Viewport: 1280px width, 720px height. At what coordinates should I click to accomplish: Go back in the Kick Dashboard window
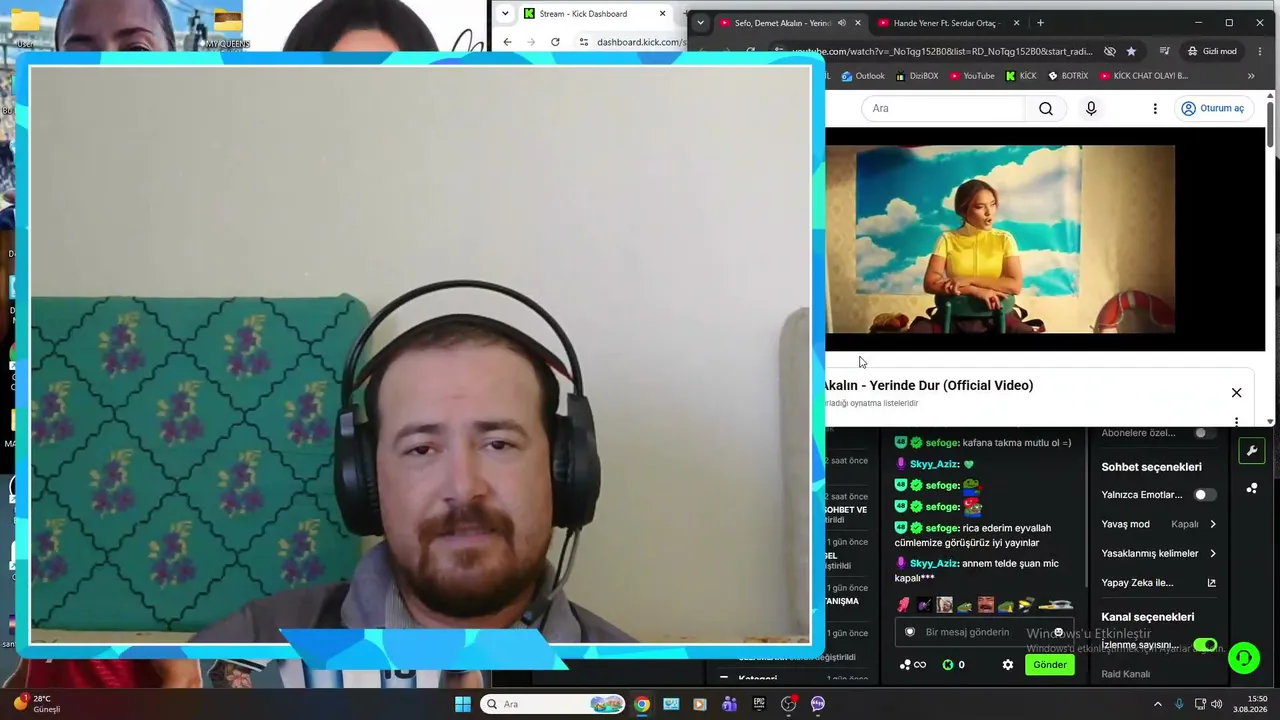507,42
